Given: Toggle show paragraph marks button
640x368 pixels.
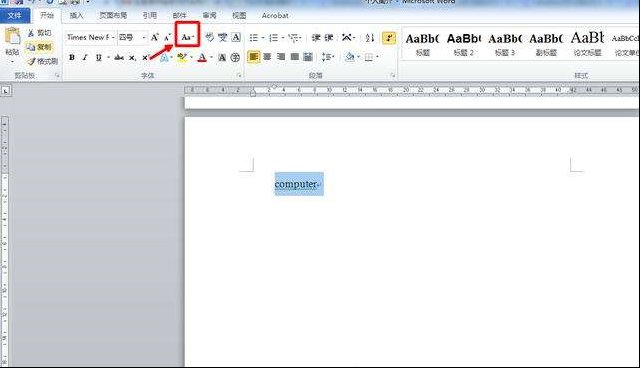Looking at the screenshot, I should 389,38.
